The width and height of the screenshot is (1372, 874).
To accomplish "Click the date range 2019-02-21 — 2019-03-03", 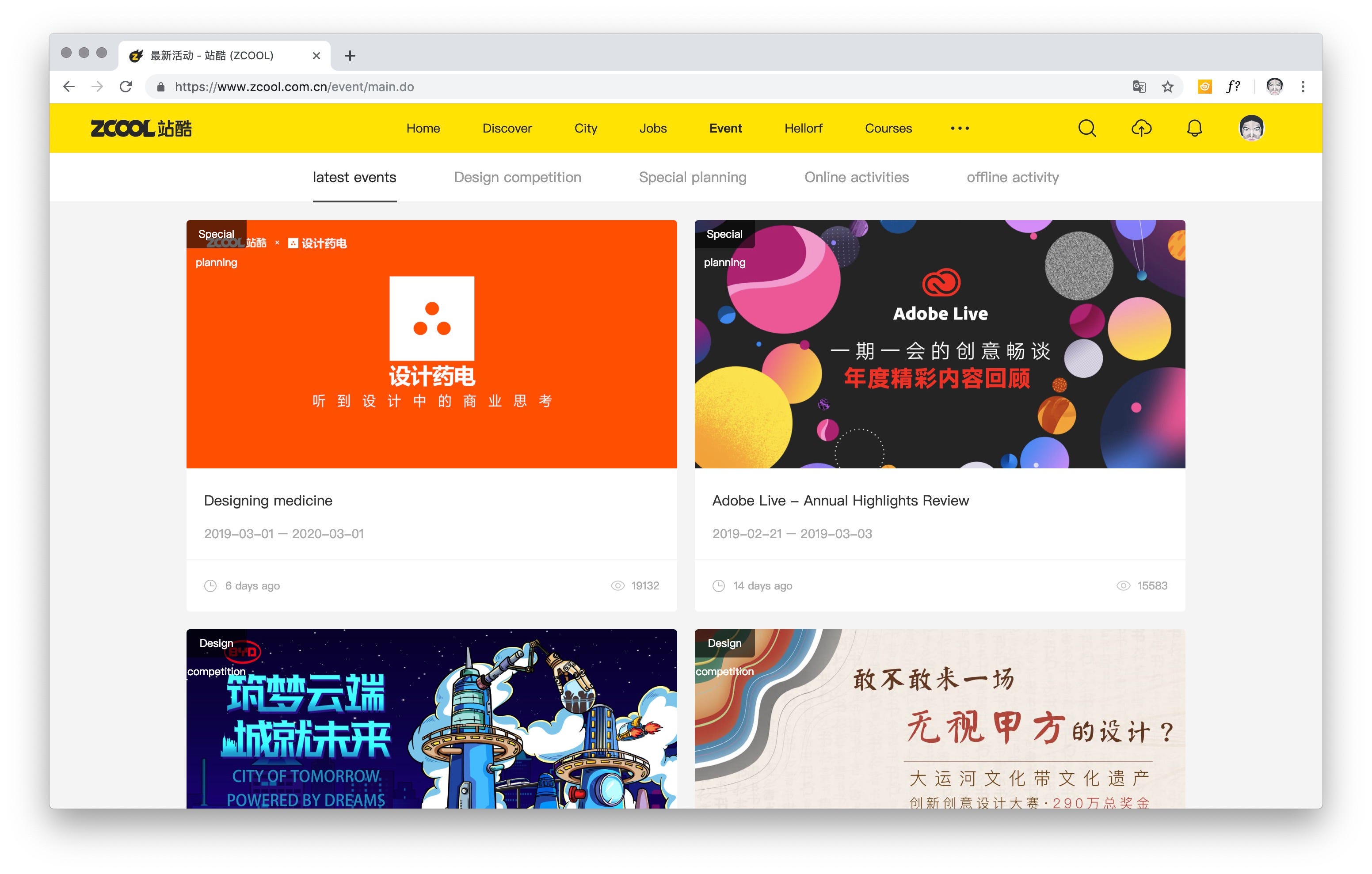I will (792, 533).
